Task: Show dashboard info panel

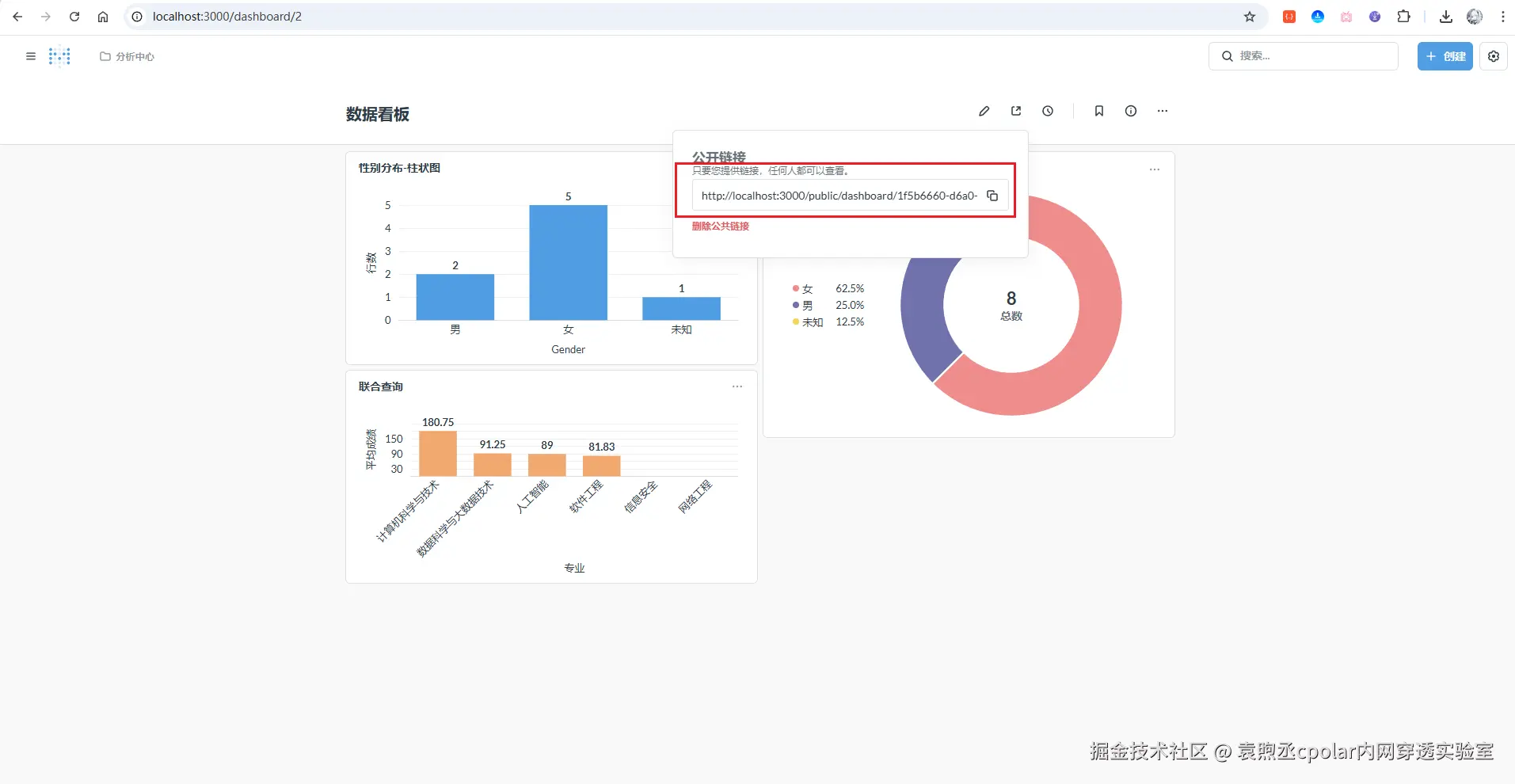Action: pyautogui.click(x=1131, y=111)
